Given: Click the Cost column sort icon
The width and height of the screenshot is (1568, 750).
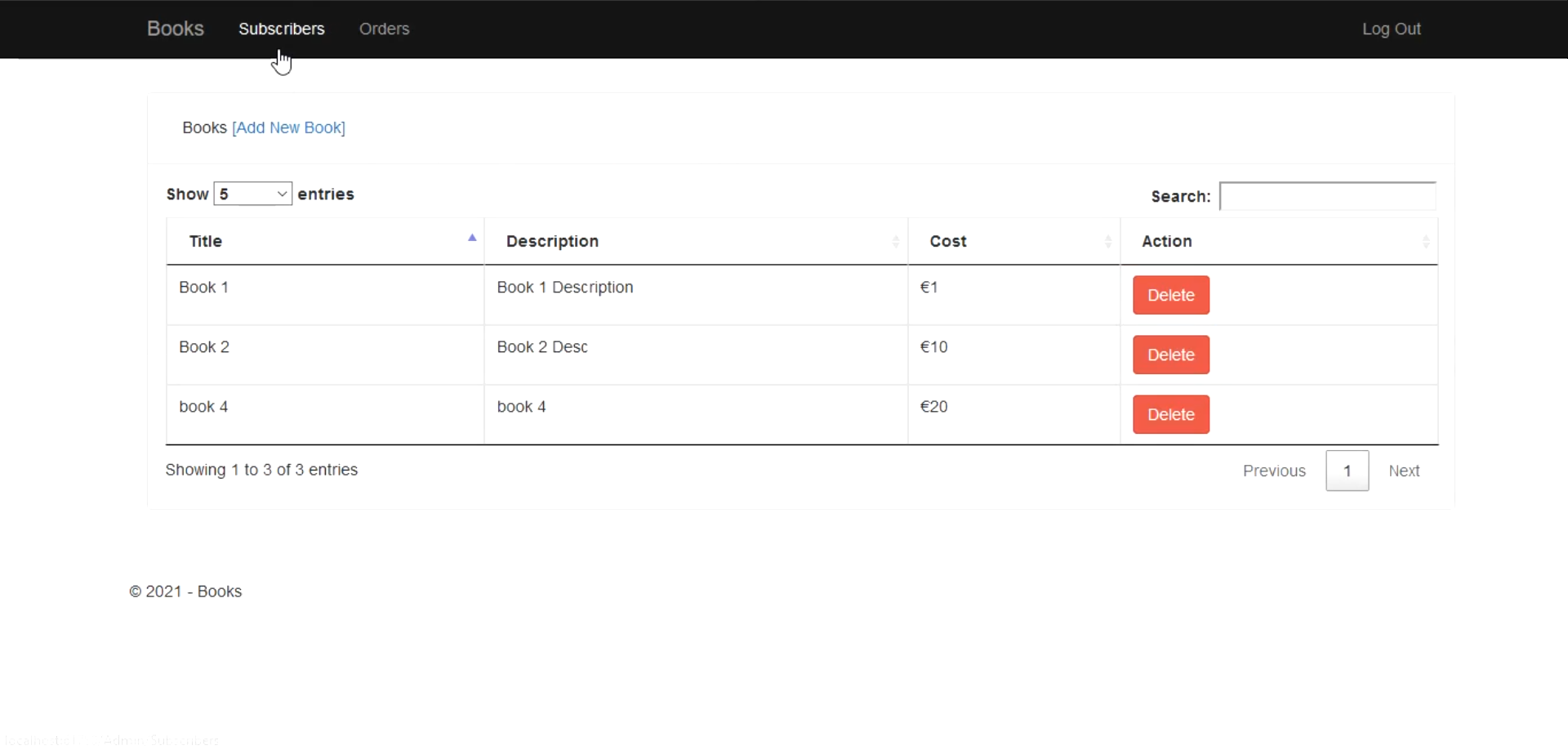Looking at the screenshot, I should 1107,242.
